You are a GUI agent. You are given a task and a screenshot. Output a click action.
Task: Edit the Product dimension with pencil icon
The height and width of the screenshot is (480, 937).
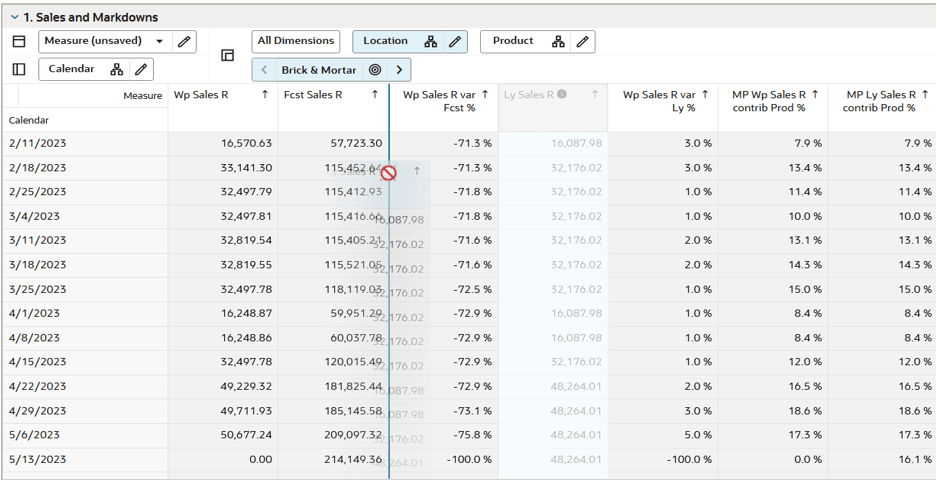583,41
